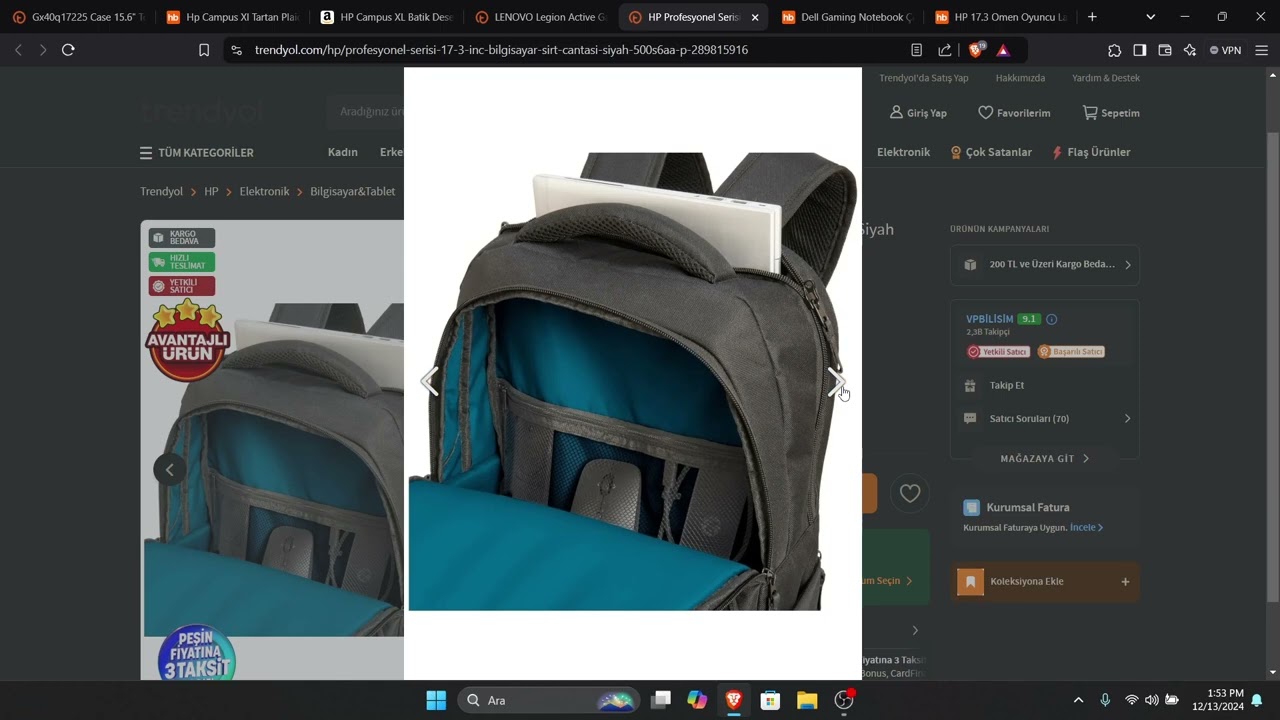Expand 200 TL ve Üzeri Kargo campaign
Image resolution: width=1280 pixels, height=720 pixels.
pyautogui.click(x=1045, y=265)
